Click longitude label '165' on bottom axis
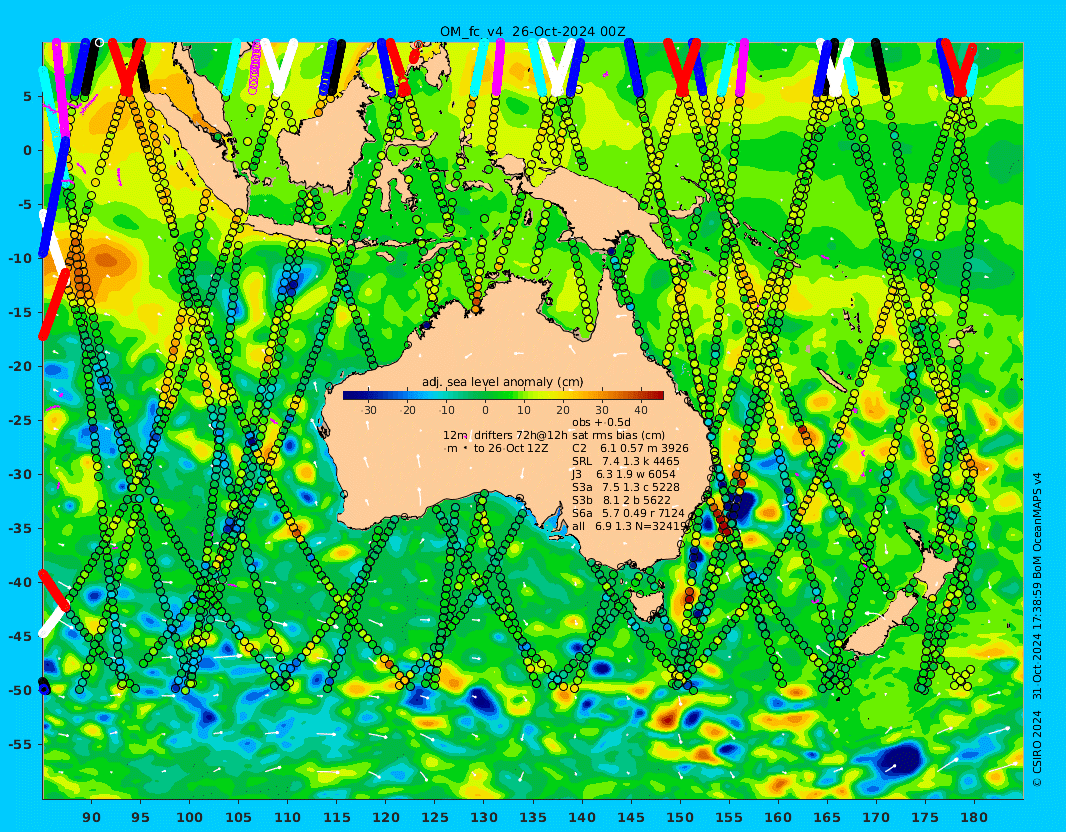The image size is (1066, 832). (827, 818)
